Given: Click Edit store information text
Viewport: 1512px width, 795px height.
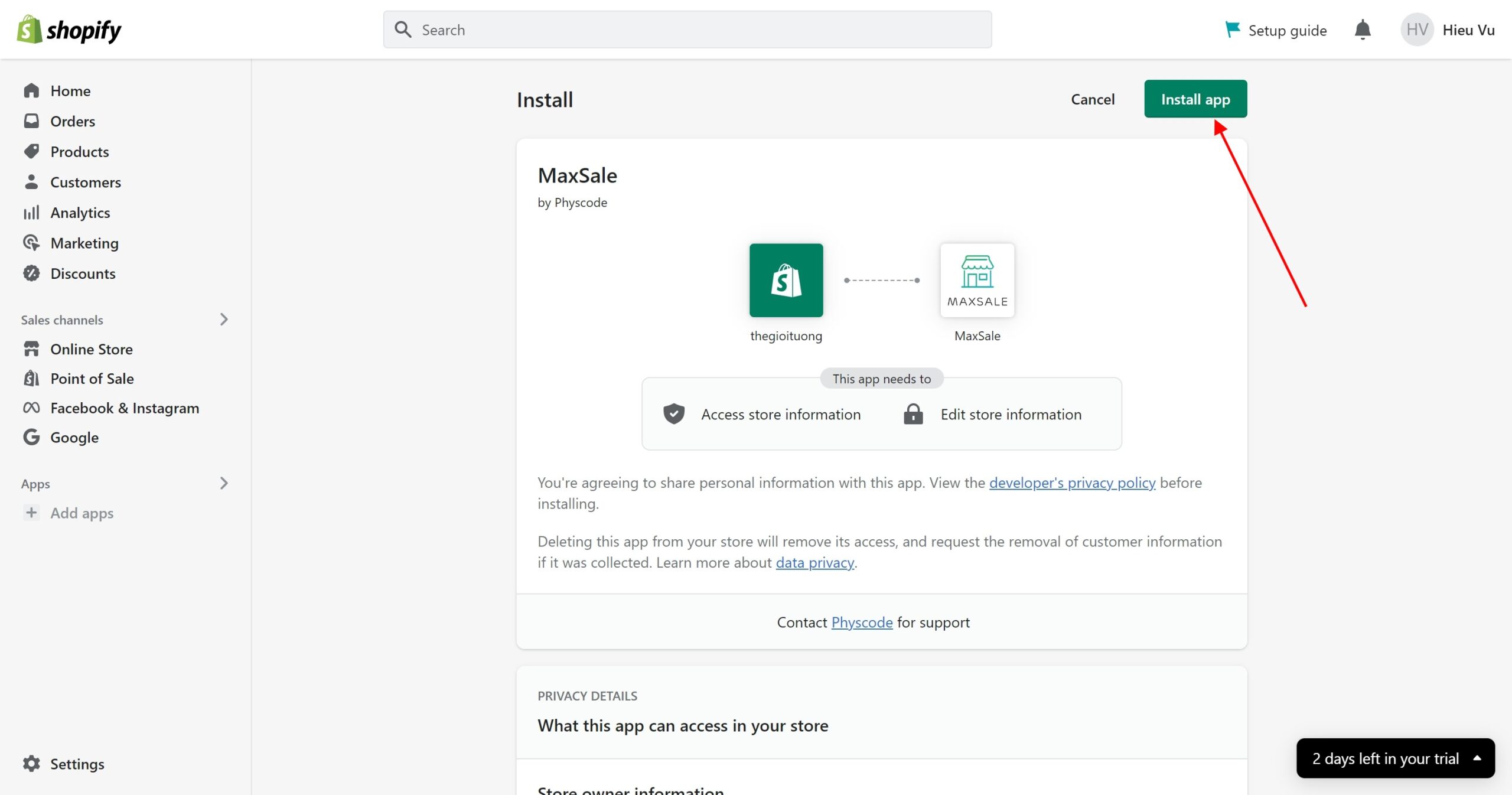Looking at the screenshot, I should coord(1011,415).
